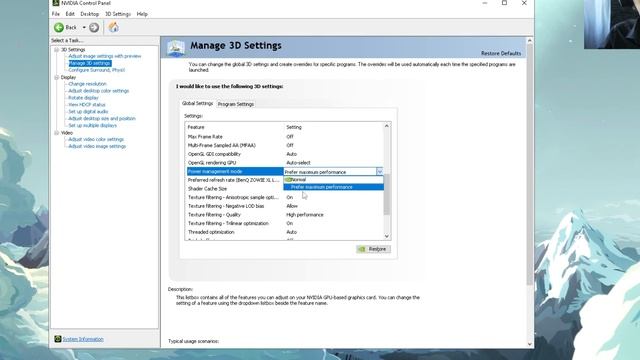Screen dimensions: 640x360
Task: Open Adjust video color settings
Action: point(96,139)
